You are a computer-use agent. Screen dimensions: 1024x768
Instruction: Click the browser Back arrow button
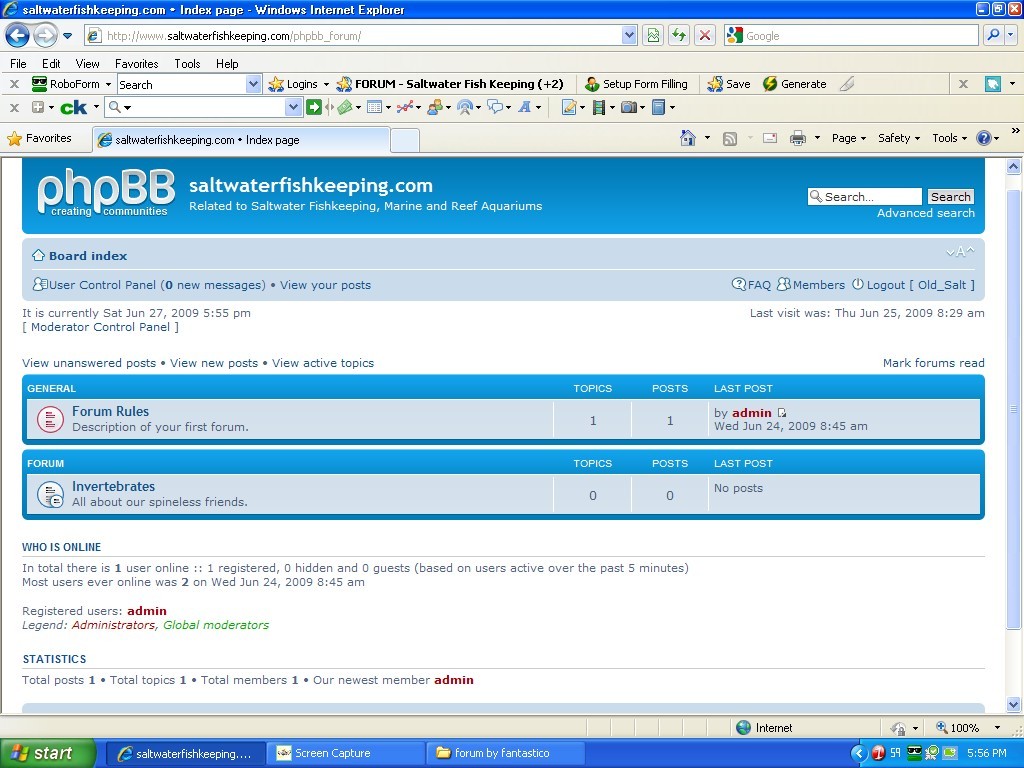coord(17,35)
